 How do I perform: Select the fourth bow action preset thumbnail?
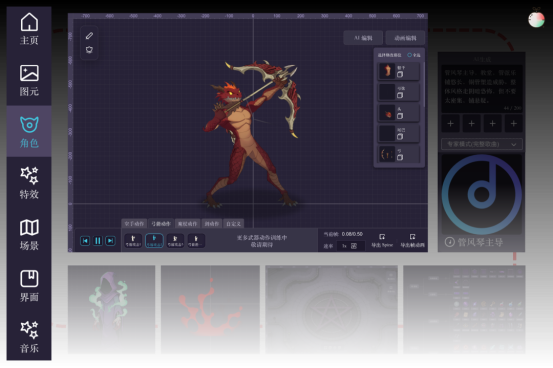coord(196,241)
